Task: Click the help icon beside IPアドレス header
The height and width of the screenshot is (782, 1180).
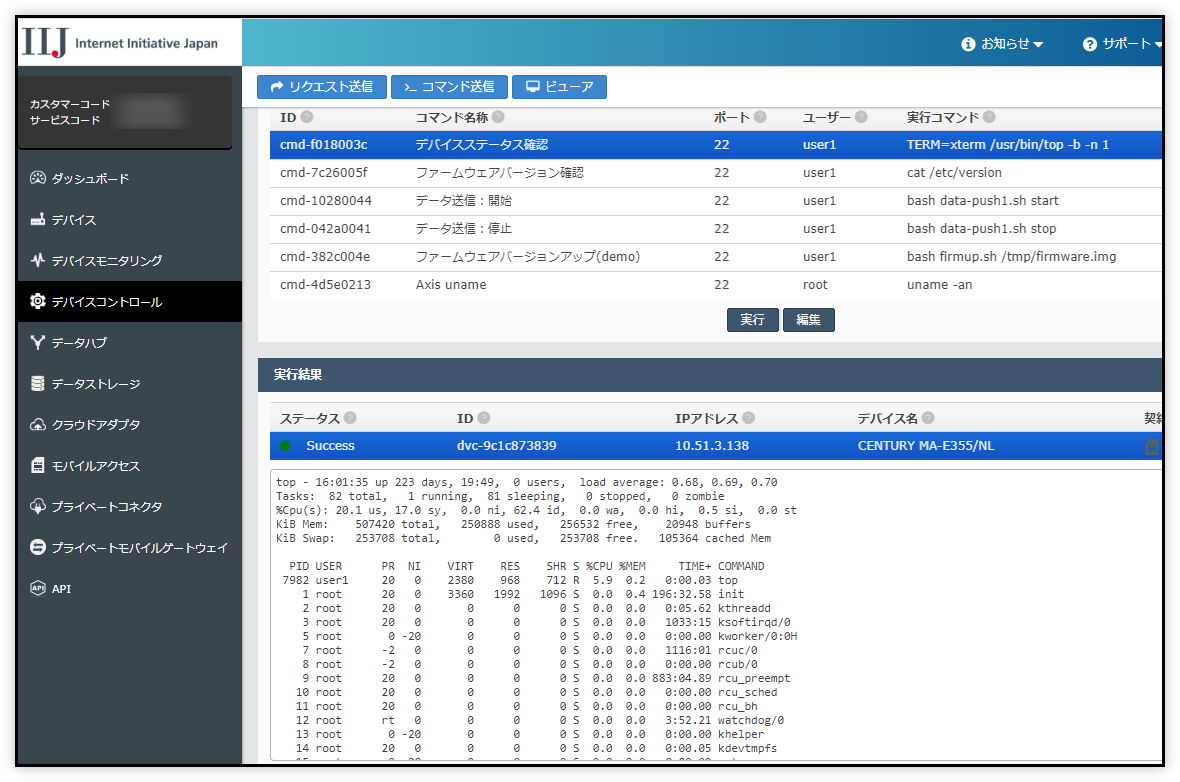Action: [x=748, y=418]
